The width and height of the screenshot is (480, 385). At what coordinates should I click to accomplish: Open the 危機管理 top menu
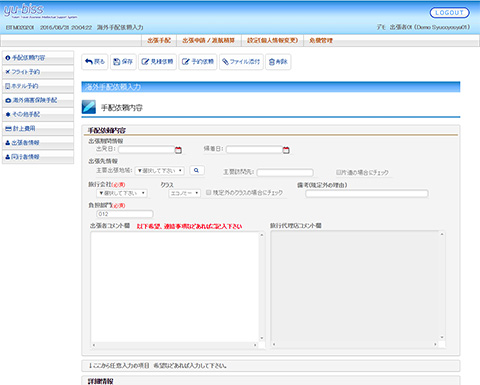click(x=321, y=40)
